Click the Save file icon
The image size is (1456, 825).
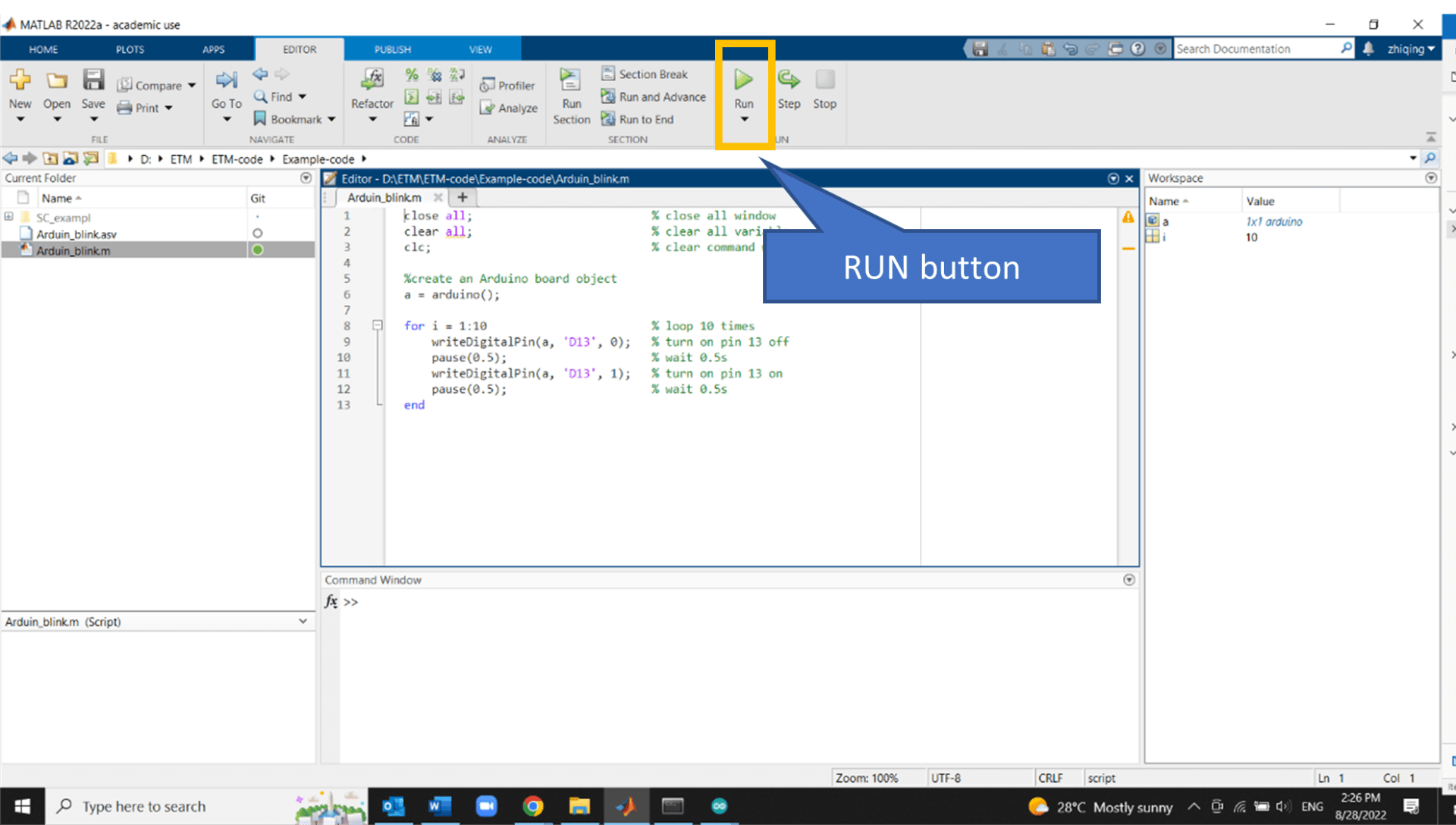tap(93, 80)
